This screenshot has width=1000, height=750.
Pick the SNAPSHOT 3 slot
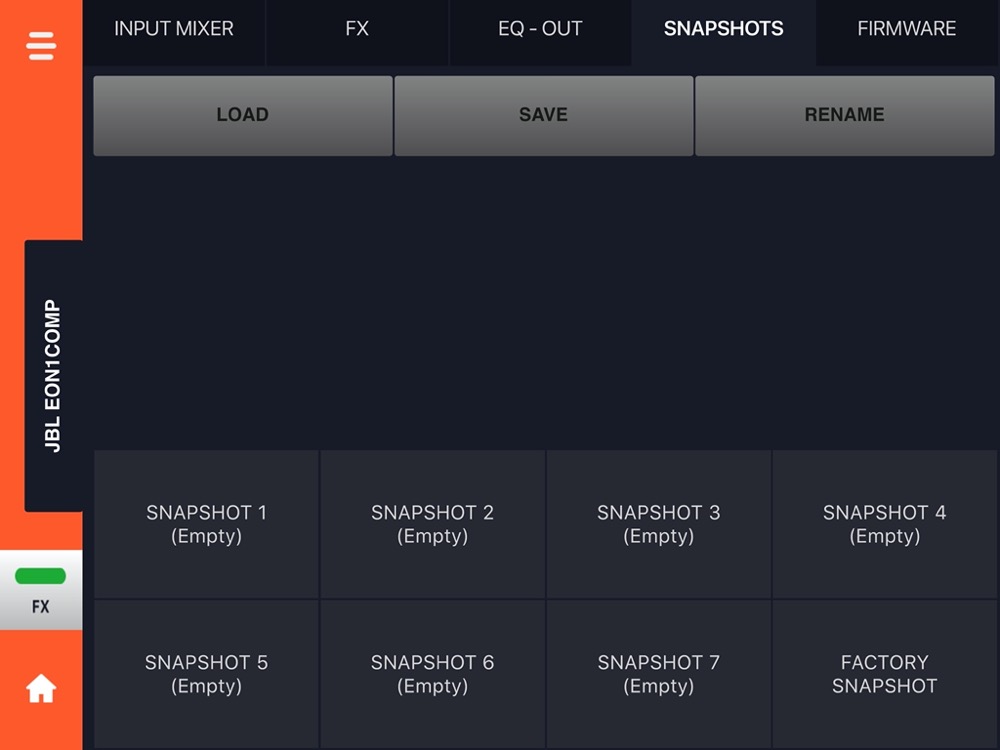click(x=658, y=524)
